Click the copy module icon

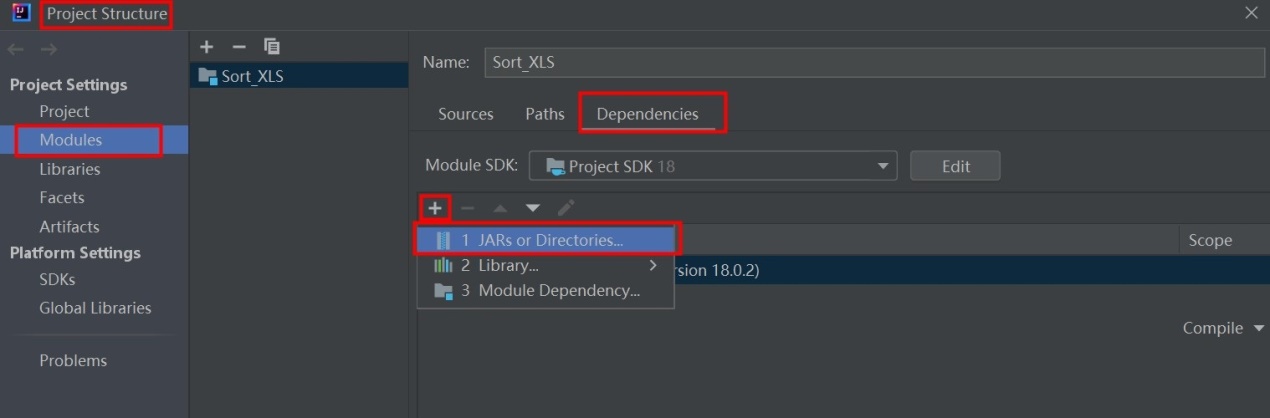271,47
